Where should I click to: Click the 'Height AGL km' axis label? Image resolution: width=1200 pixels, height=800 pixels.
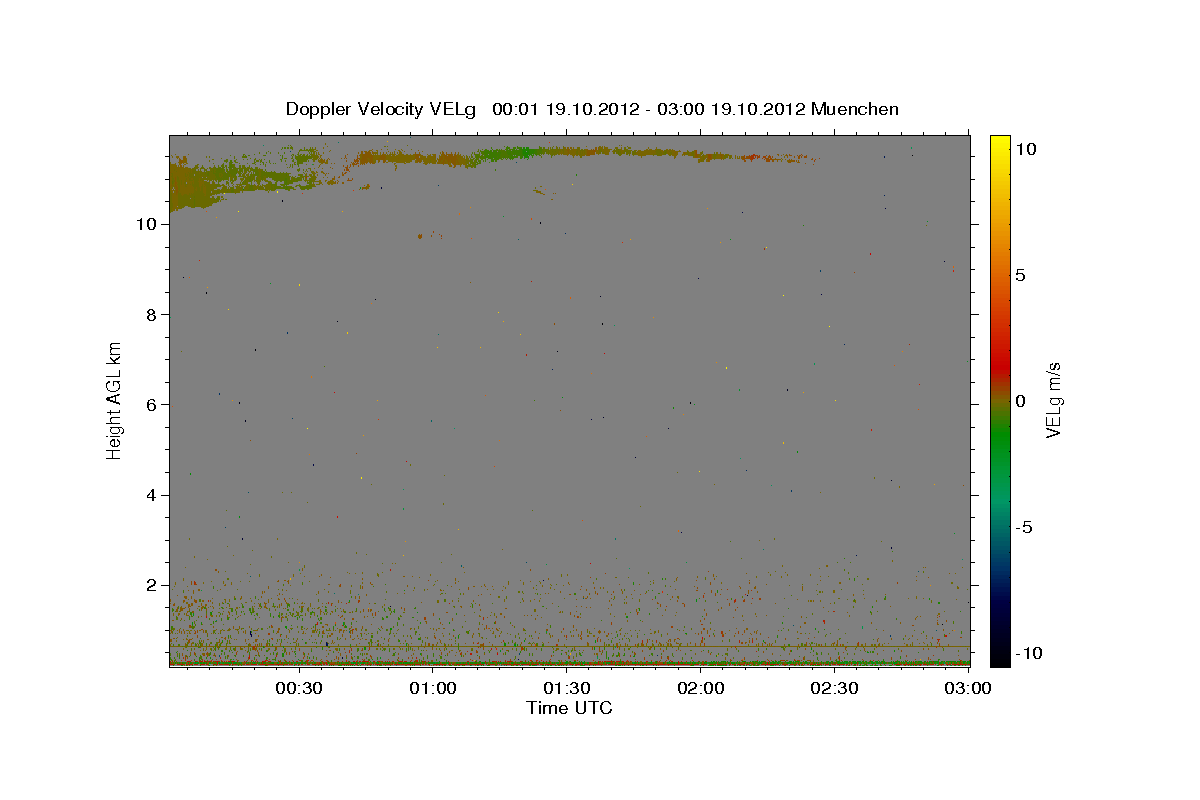coord(115,401)
